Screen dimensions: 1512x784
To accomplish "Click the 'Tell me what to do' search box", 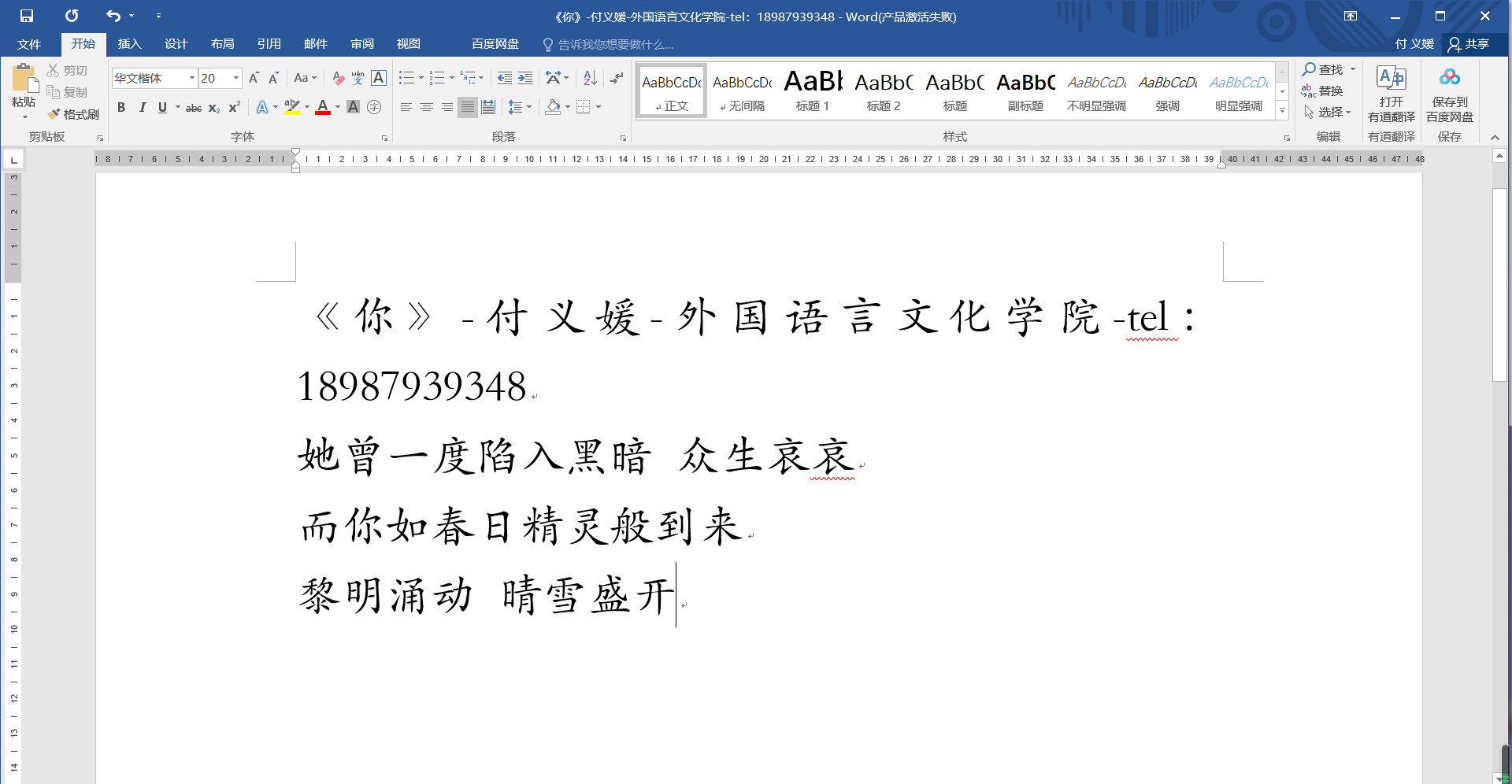I will click(x=614, y=45).
